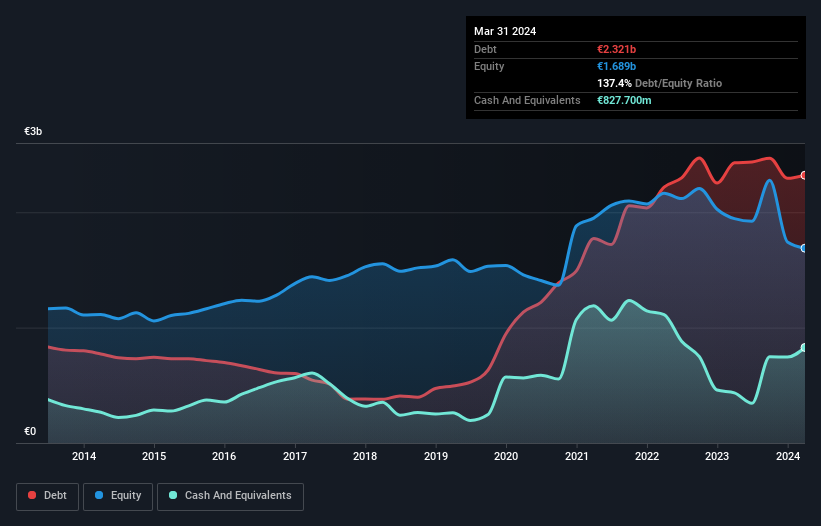The width and height of the screenshot is (821, 526).
Task: Click the tooltip Debt row label
Action: pyautogui.click(x=485, y=49)
